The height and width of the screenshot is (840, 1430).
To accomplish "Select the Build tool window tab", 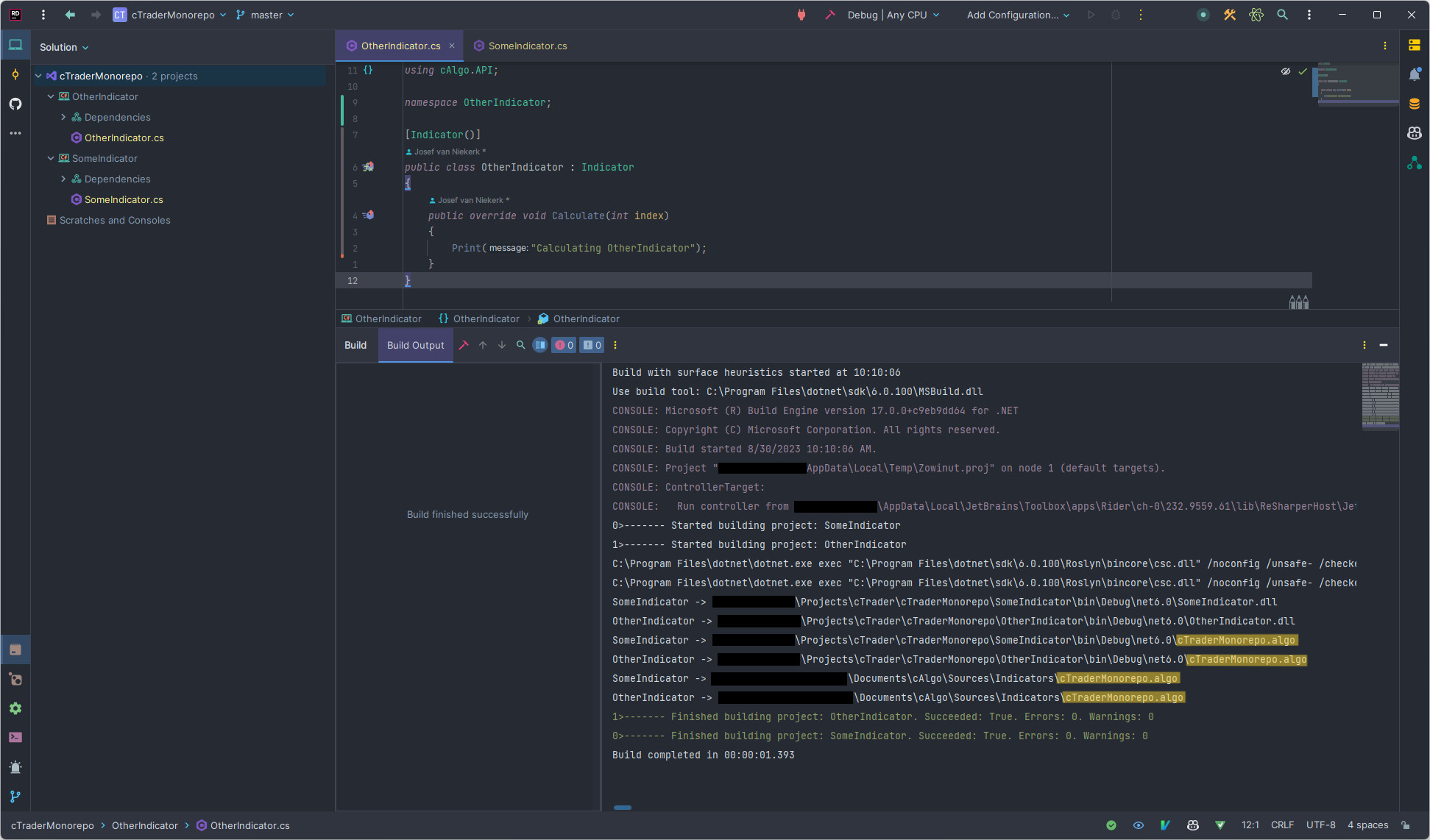I will (355, 345).
